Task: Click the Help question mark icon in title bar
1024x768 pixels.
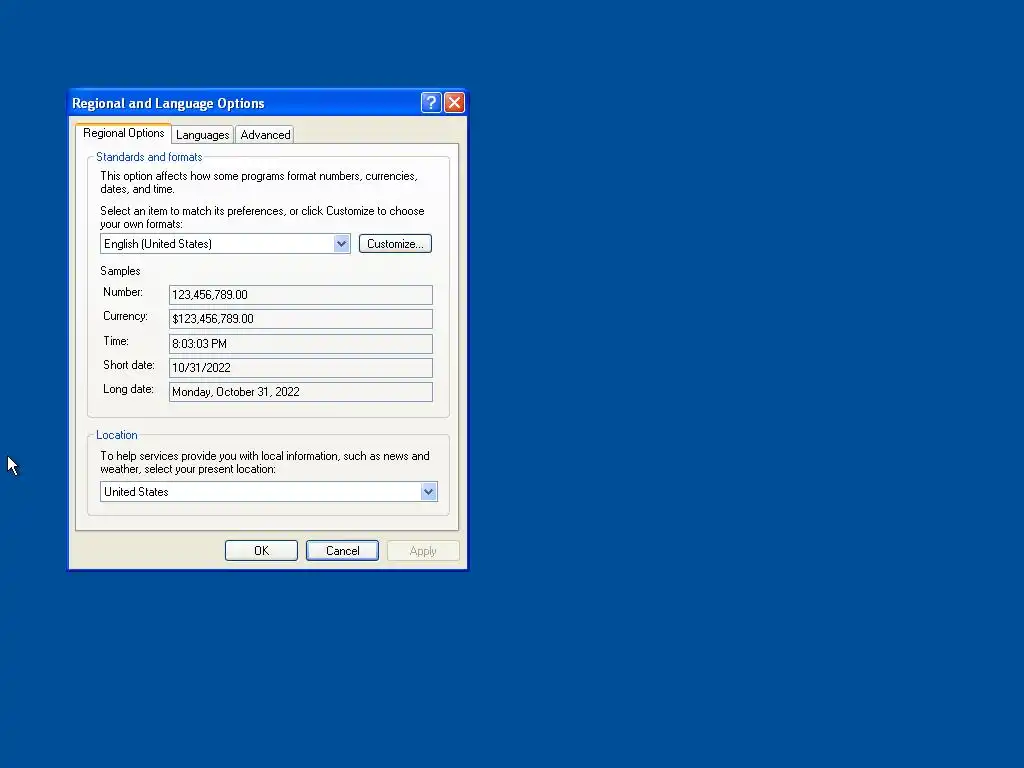Action: click(x=431, y=103)
